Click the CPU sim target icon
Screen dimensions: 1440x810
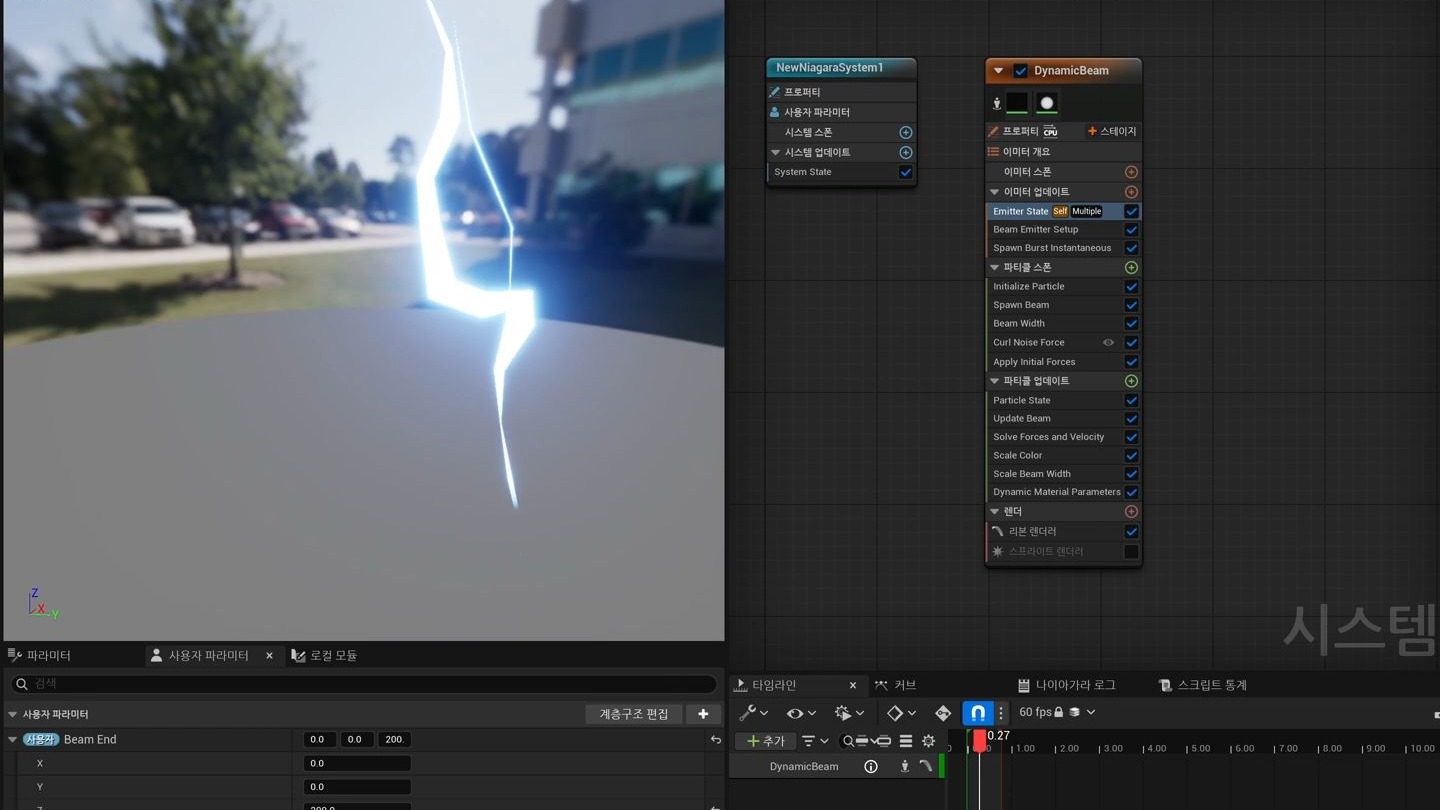(1050, 132)
